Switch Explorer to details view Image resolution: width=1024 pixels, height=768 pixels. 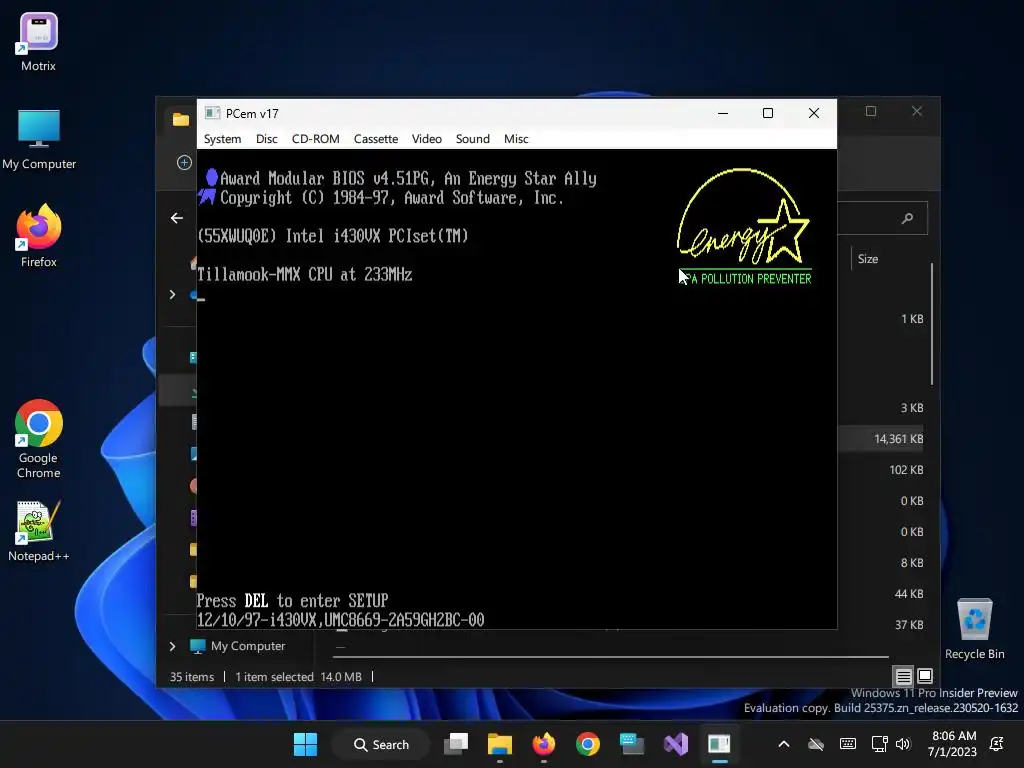click(903, 677)
